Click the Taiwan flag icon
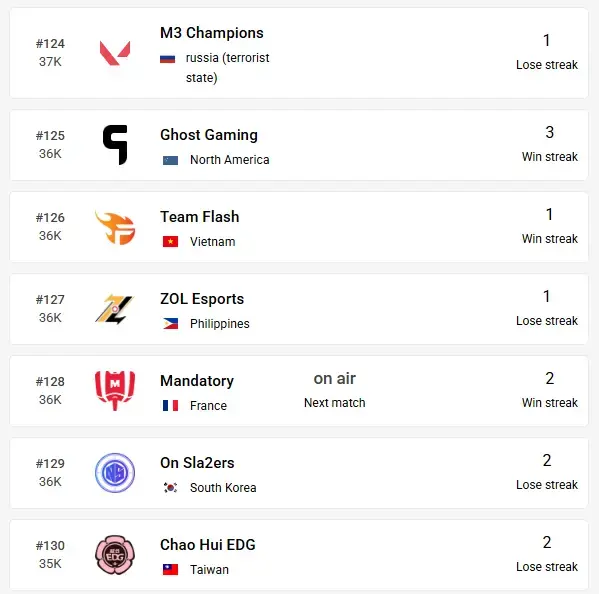Viewport: 599px width, 594px height. pos(170,570)
